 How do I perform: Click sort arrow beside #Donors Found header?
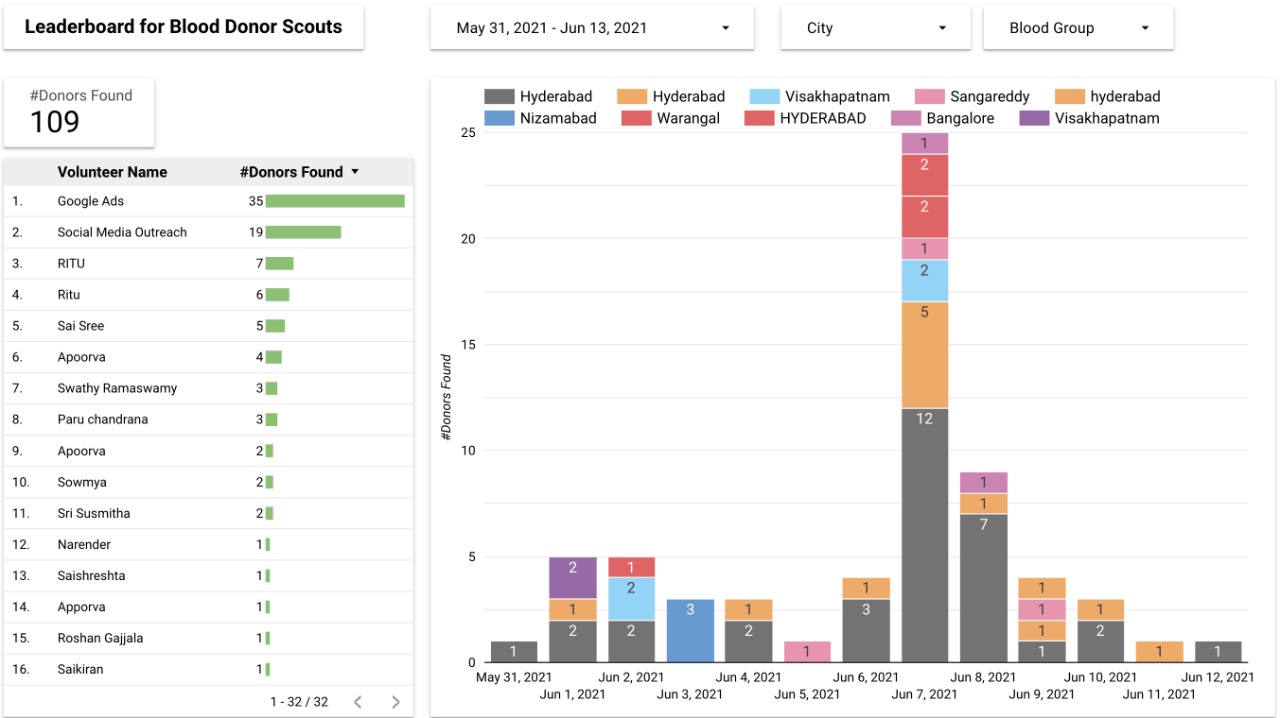(354, 172)
